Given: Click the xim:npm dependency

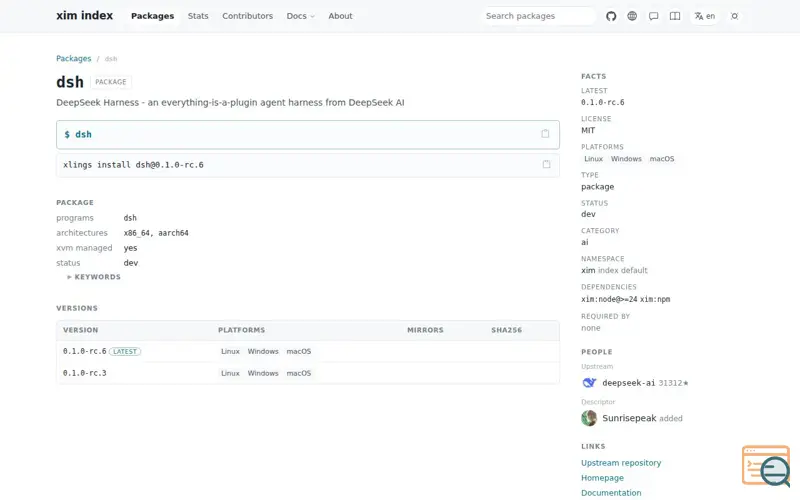Looking at the screenshot, I should [x=655, y=299].
